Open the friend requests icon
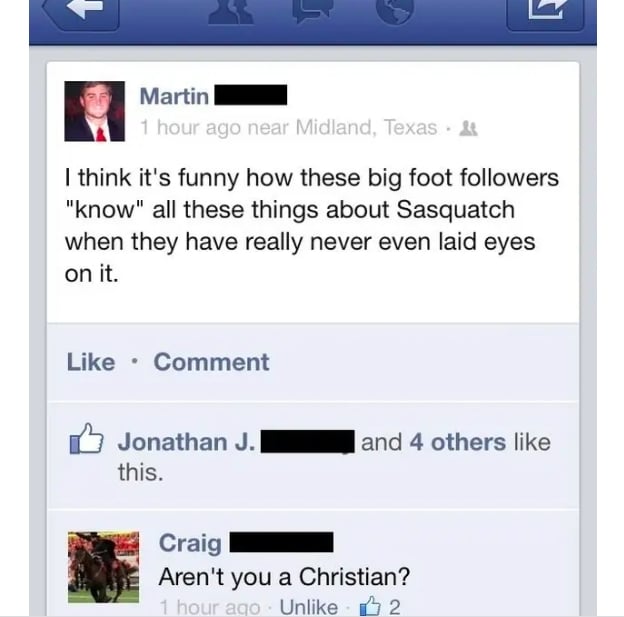Image resolution: width=624 pixels, height=617 pixels. tap(232, 12)
